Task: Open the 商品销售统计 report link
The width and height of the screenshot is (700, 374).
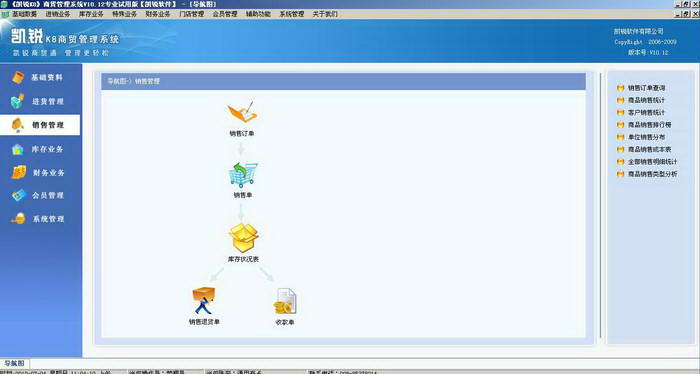Action: click(x=646, y=100)
